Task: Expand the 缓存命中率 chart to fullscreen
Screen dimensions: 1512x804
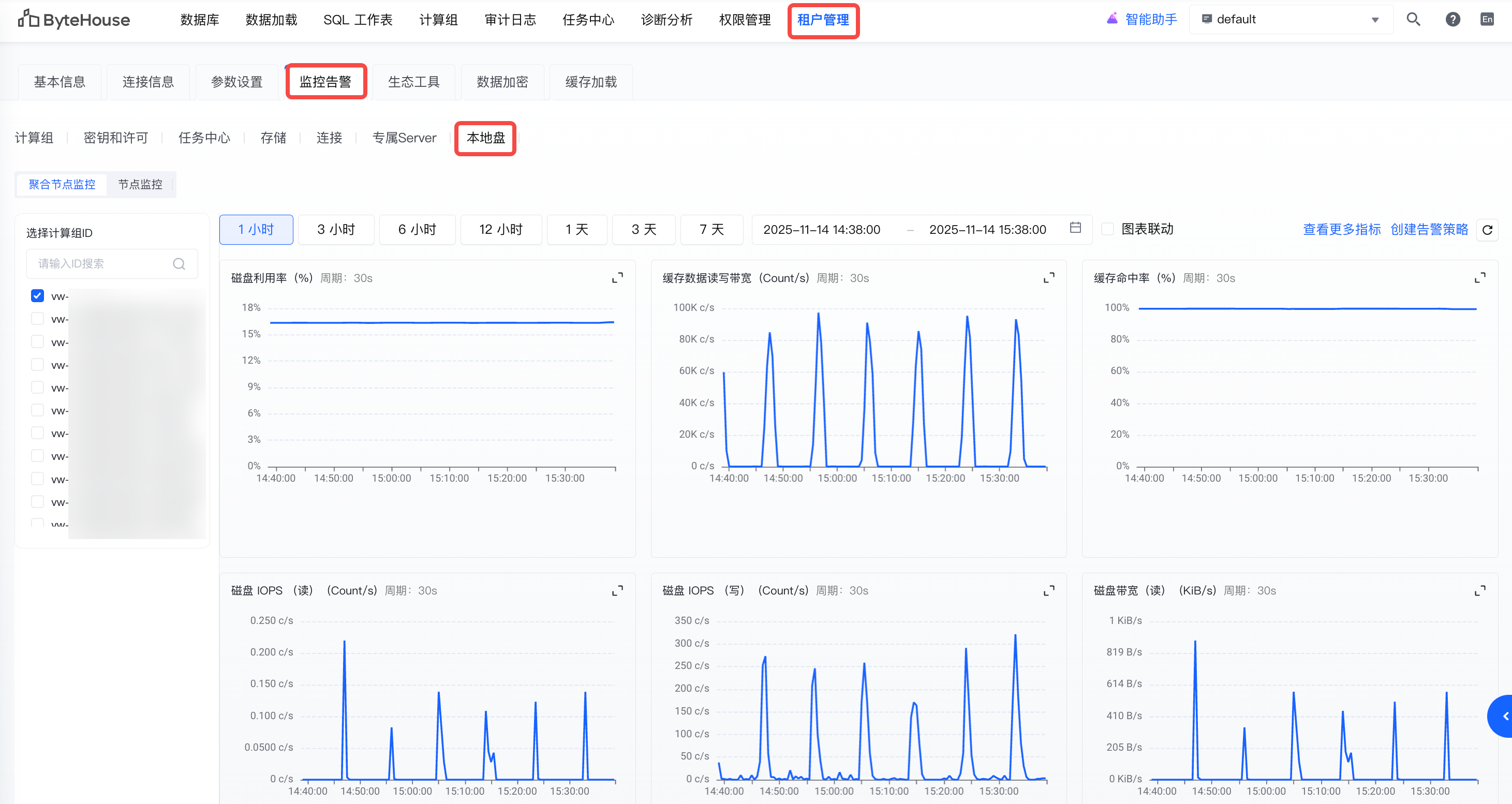Action: [x=1480, y=278]
